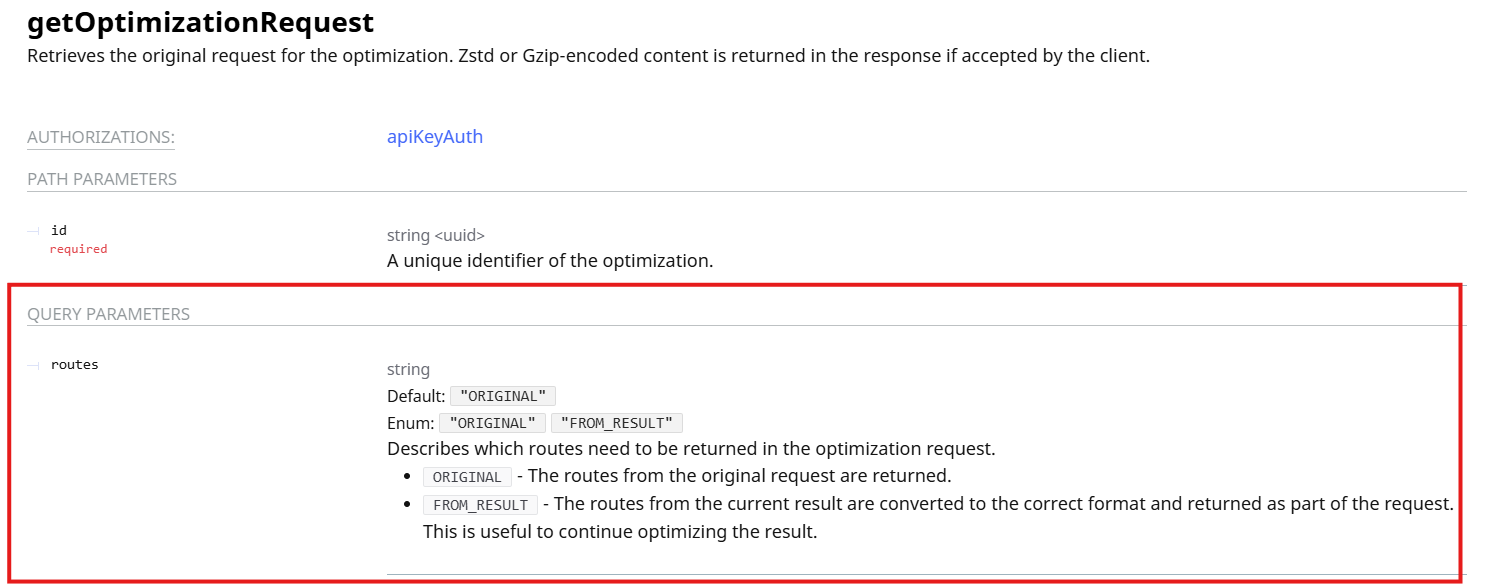The width and height of the screenshot is (1492, 584).
Task: Click the getOptimizationRequest operation heading
Action: (200, 22)
